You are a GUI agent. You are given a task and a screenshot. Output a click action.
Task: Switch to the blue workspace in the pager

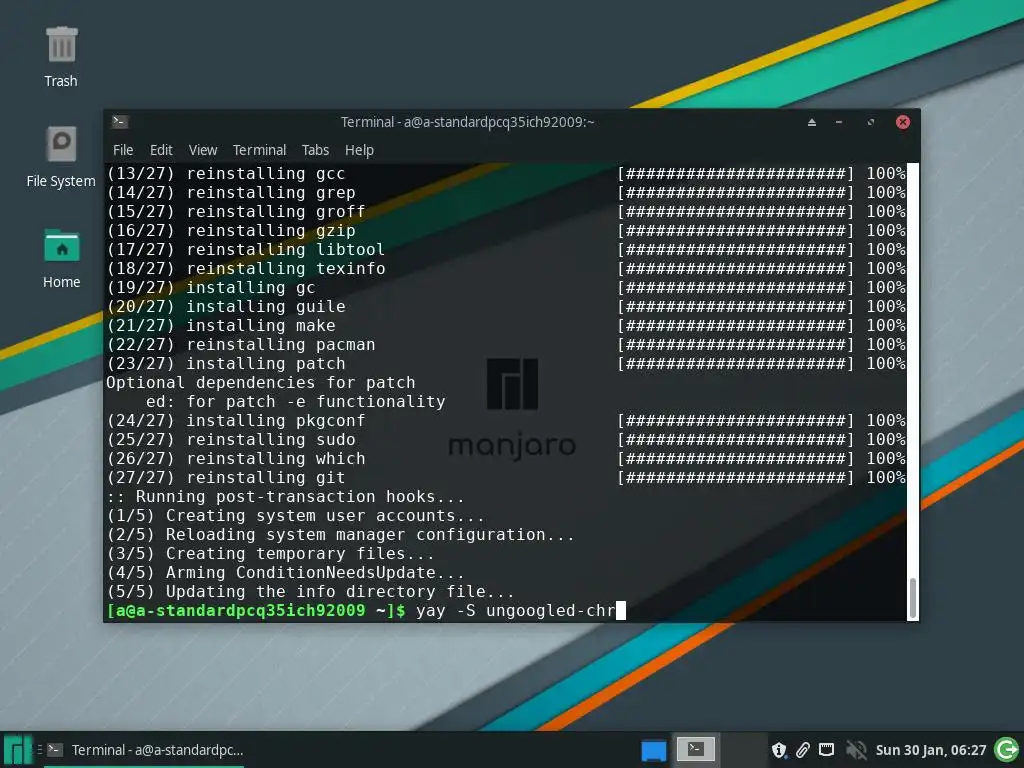654,750
